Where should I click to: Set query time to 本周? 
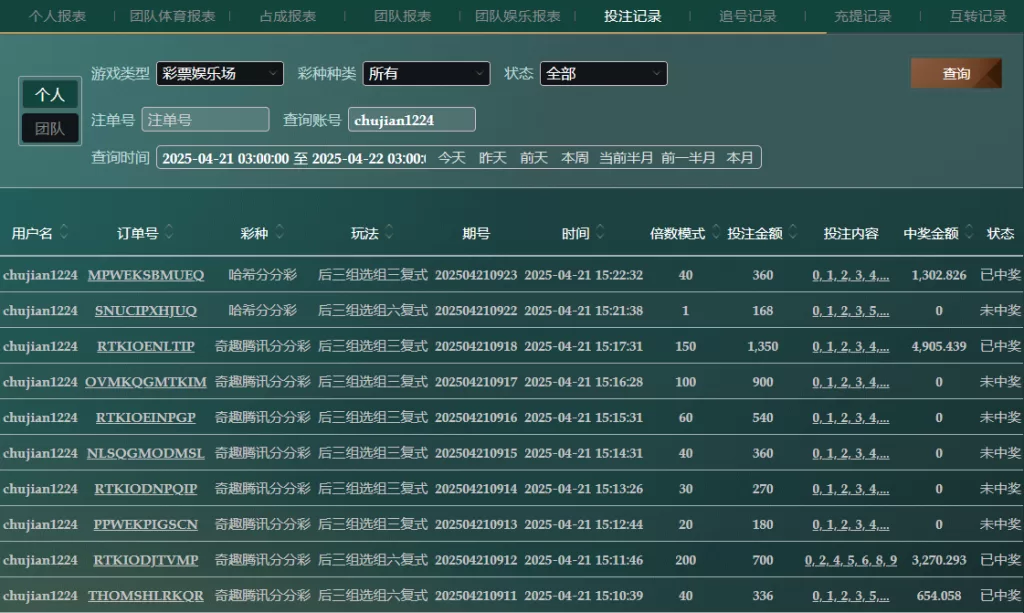575,158
